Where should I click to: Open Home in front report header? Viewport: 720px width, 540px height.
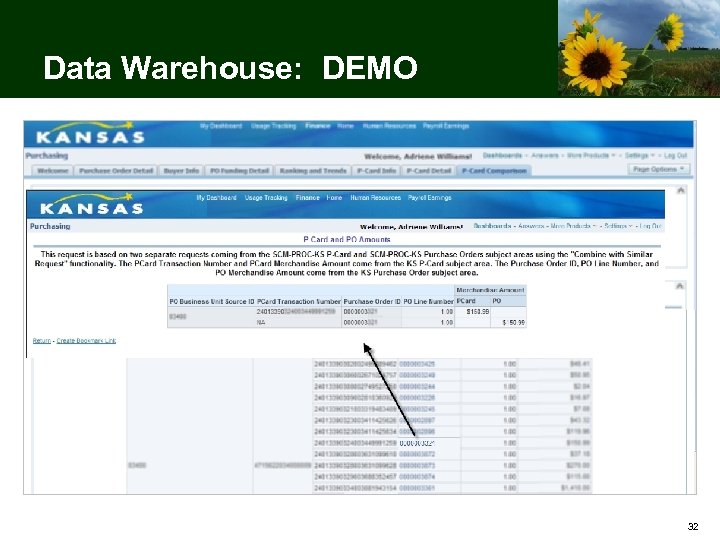334,197
